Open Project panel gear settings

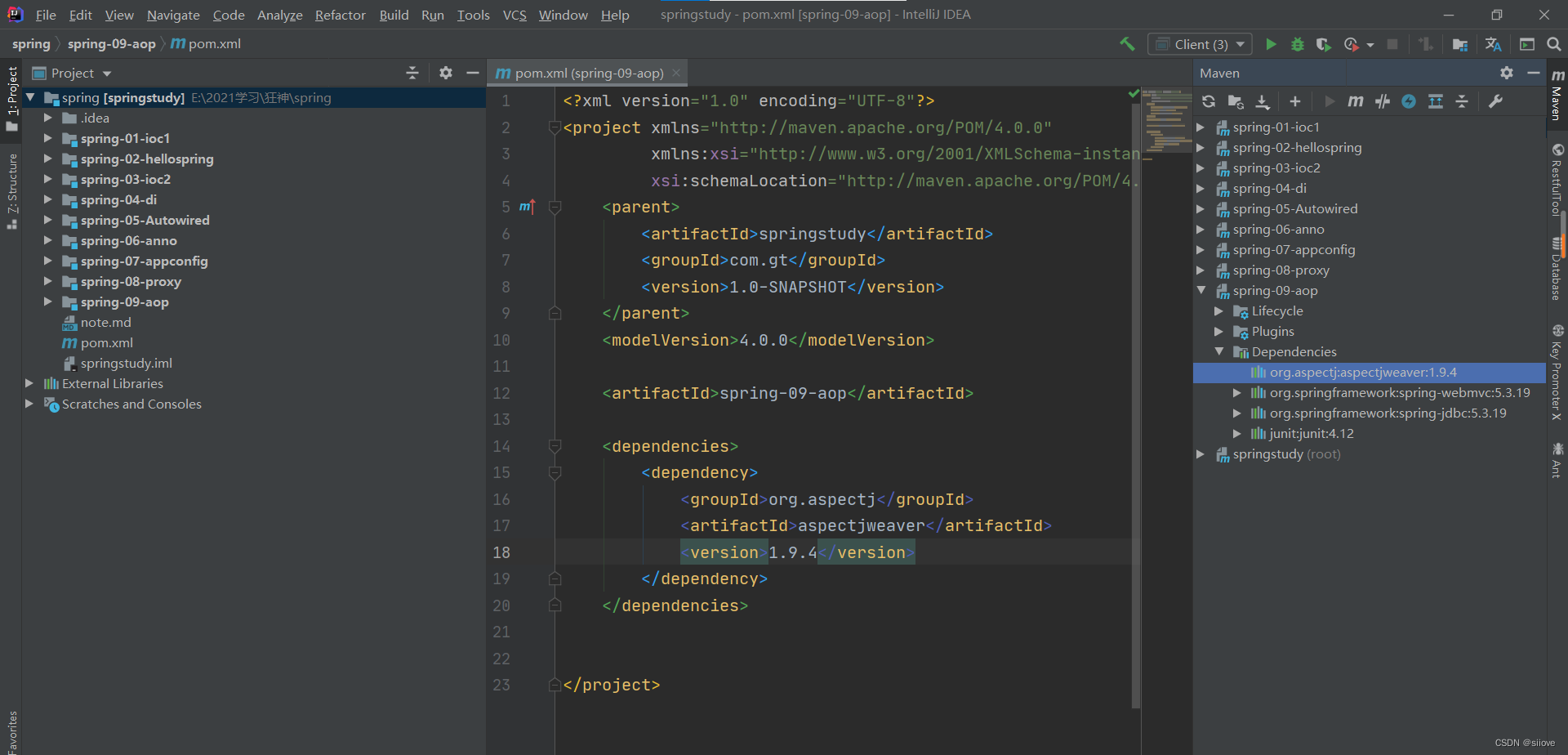pyautogui.click(x=445, y=73)
